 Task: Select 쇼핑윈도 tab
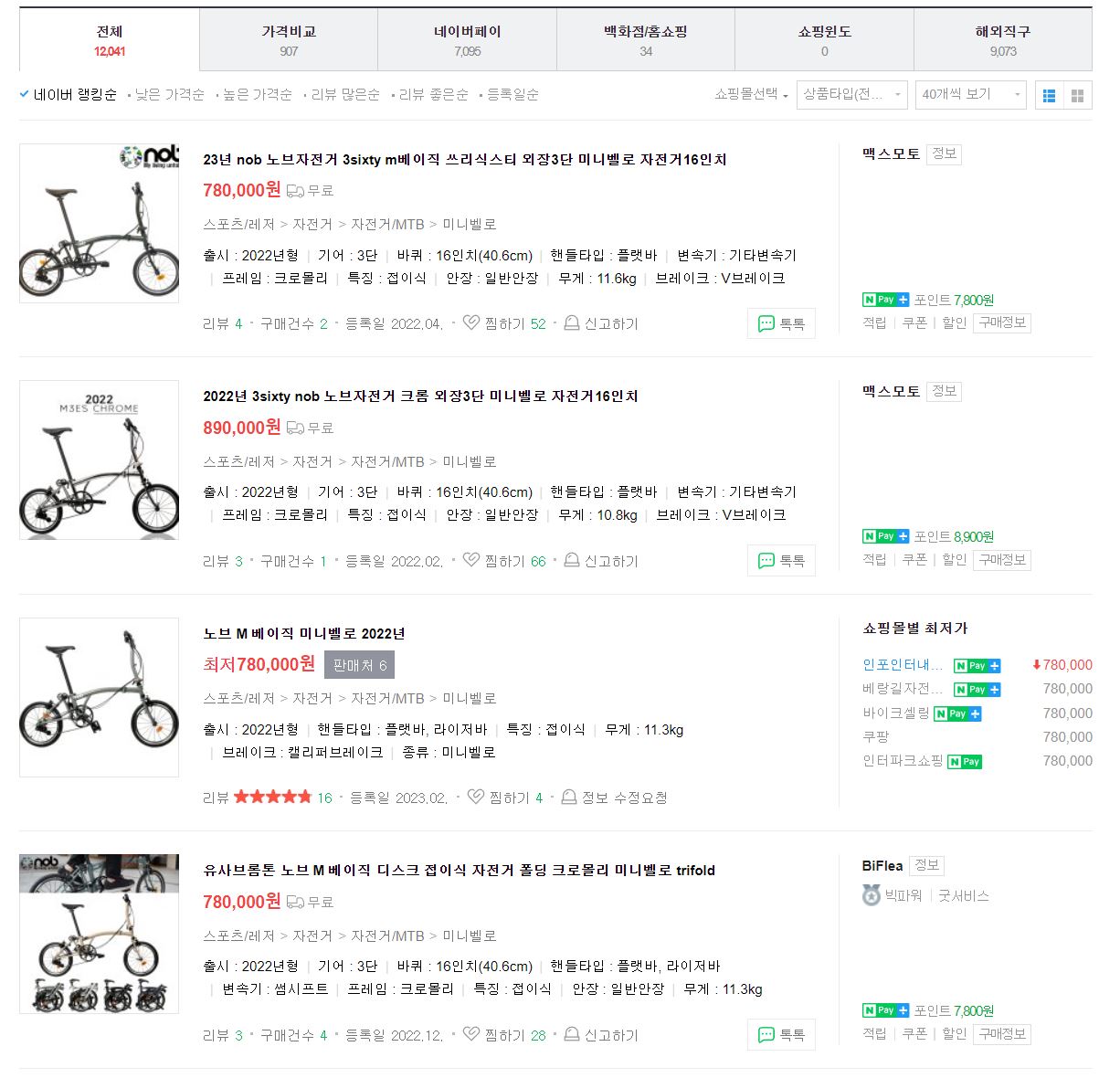(x=824, y=40)
